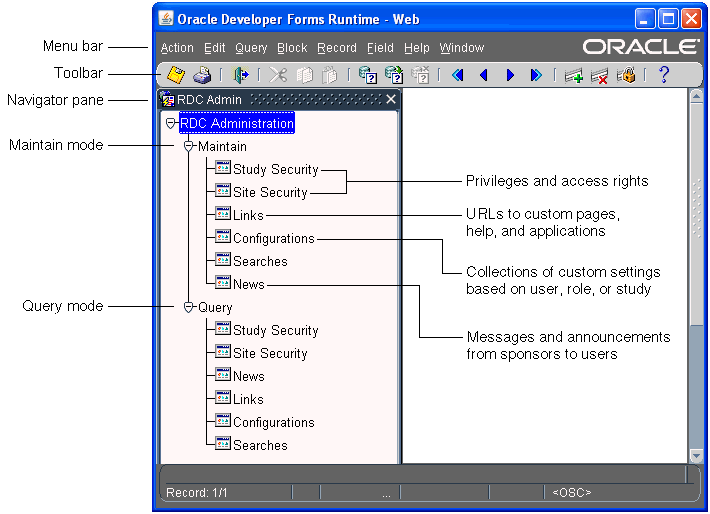This screenshot has width=710, height=514.
Task: Select RDC Administration tree root label
Action: point(237,123)
